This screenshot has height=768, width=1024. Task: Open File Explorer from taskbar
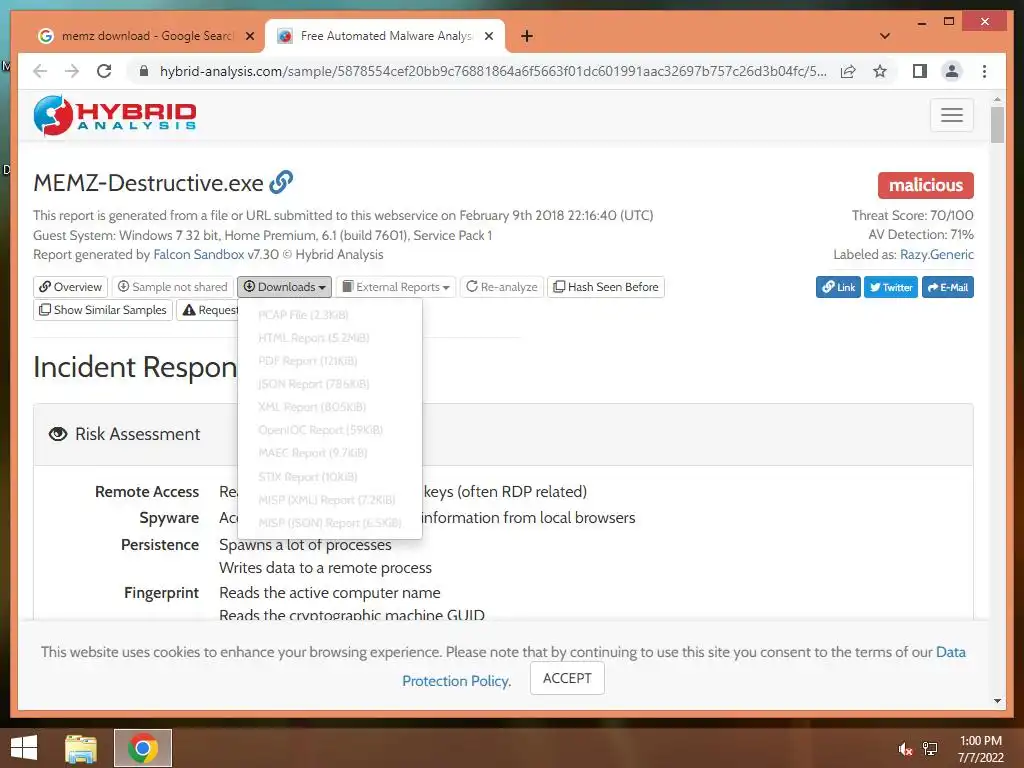(x=81, y=748)
